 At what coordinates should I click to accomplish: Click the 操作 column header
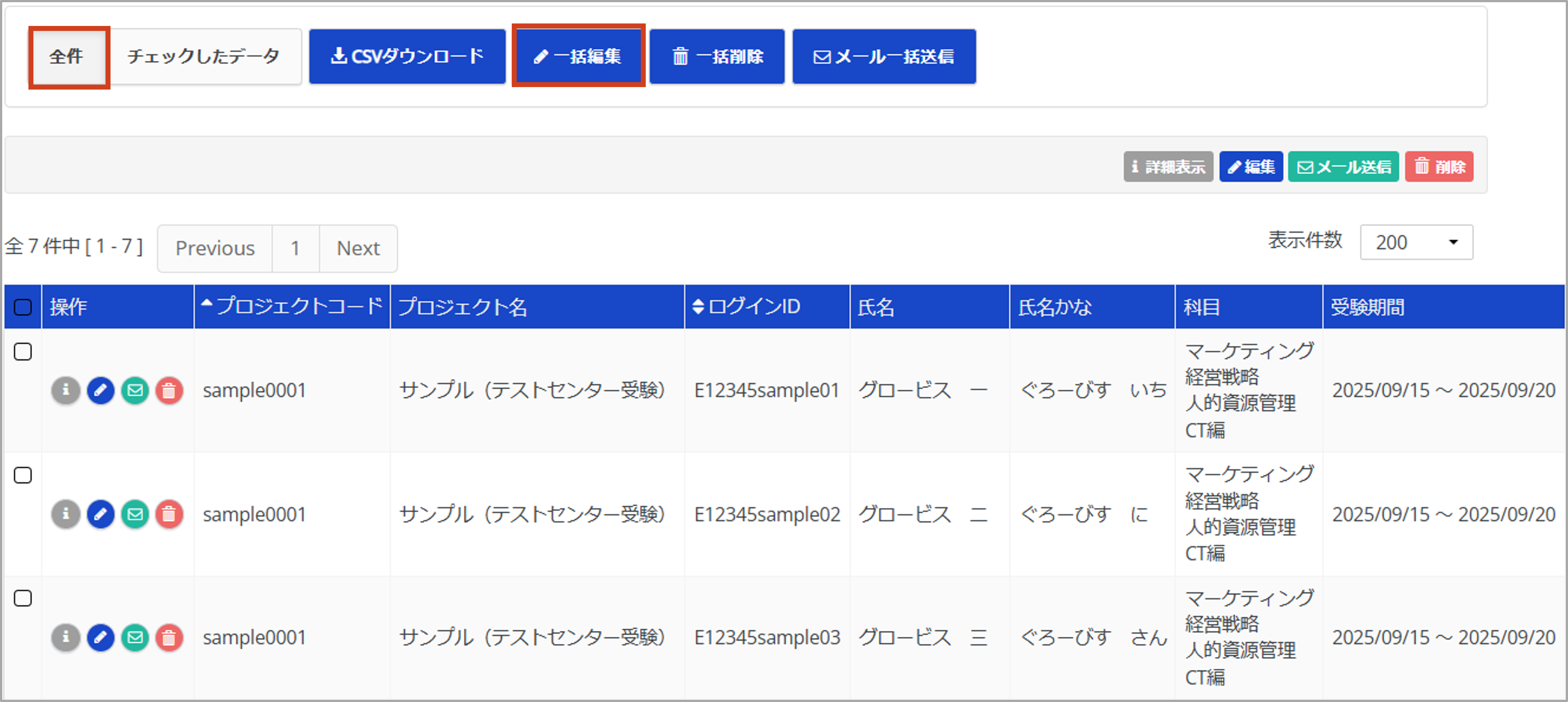pyautogui.click(x=118, y=306)
